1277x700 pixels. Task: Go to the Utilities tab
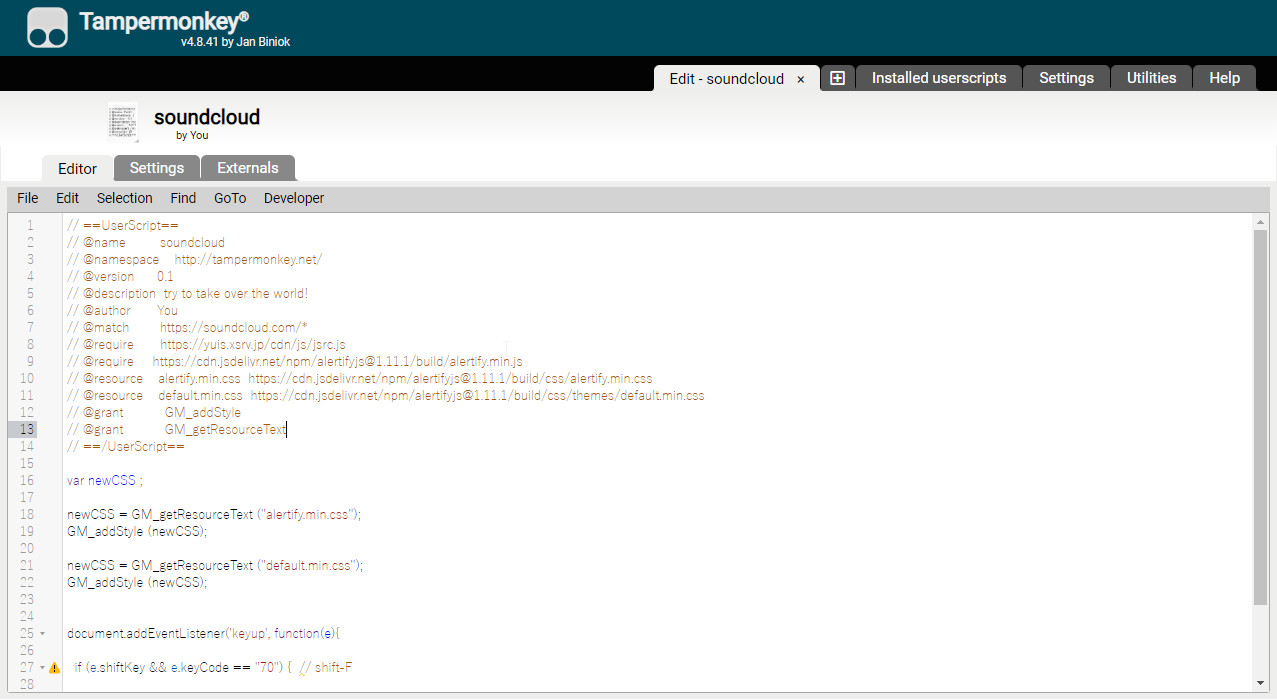[1151, 78]
